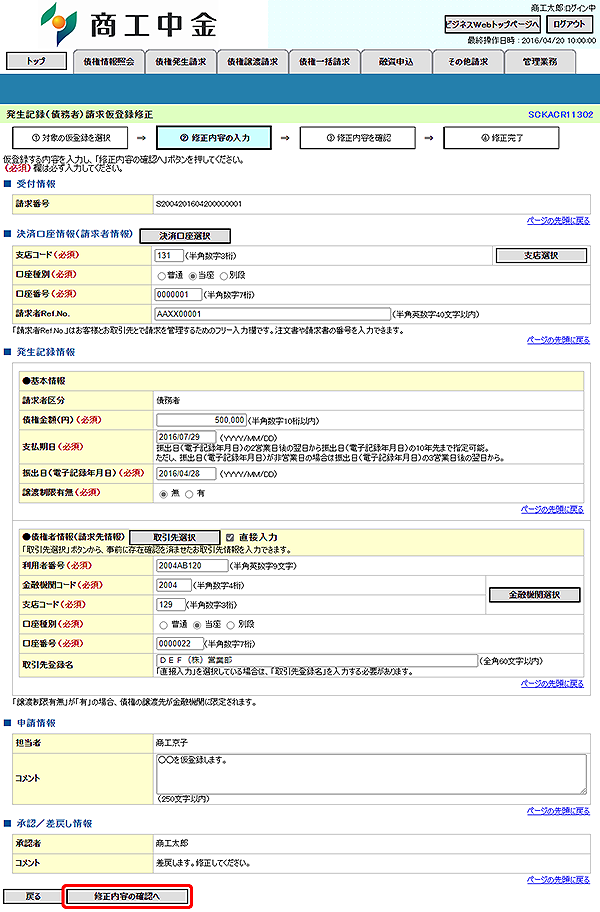Select 無 for 譲渡制限有無
600x912 pixels.
pos(163,494)
